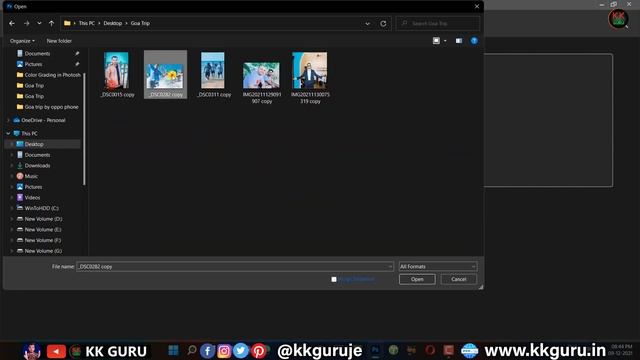
Task: Open New Volume (E:) drive
Action: [43, 229]
